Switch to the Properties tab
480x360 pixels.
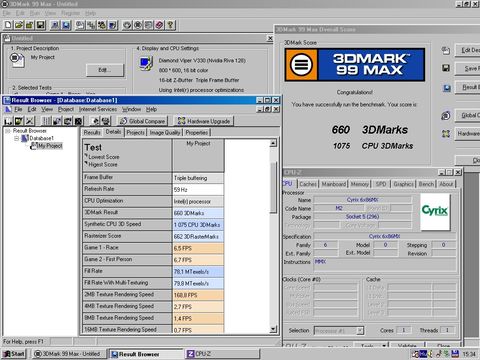[x=197, y=133]
